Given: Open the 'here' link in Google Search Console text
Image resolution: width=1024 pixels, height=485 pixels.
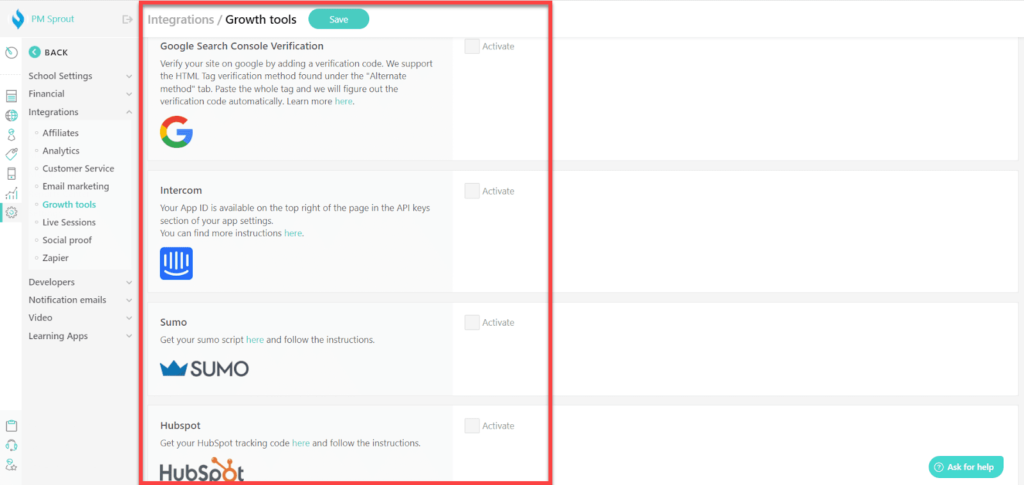Looking at the screenshot, I should click(344, 102).
